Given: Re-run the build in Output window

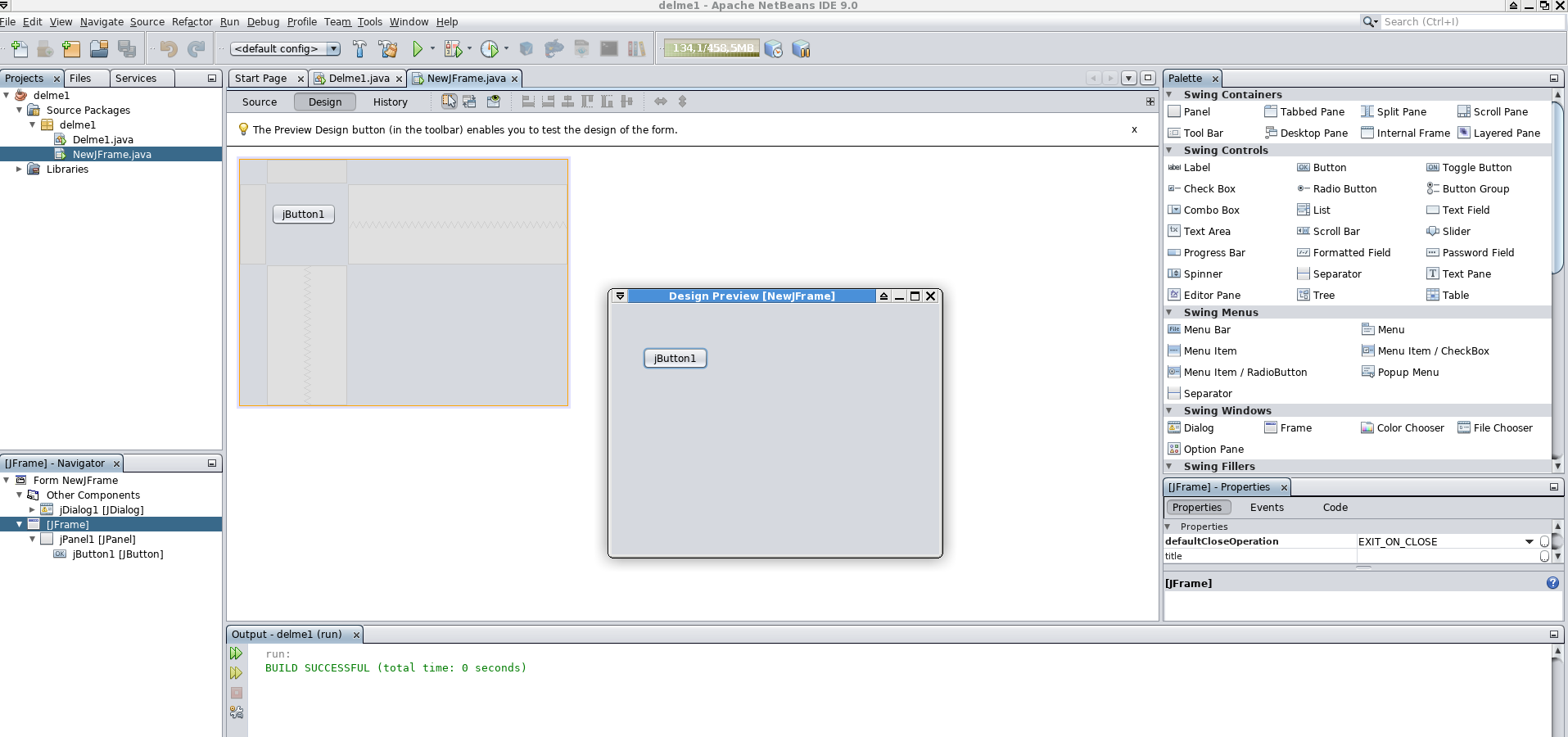Looking at the screenshot, I should coord(236,653).
